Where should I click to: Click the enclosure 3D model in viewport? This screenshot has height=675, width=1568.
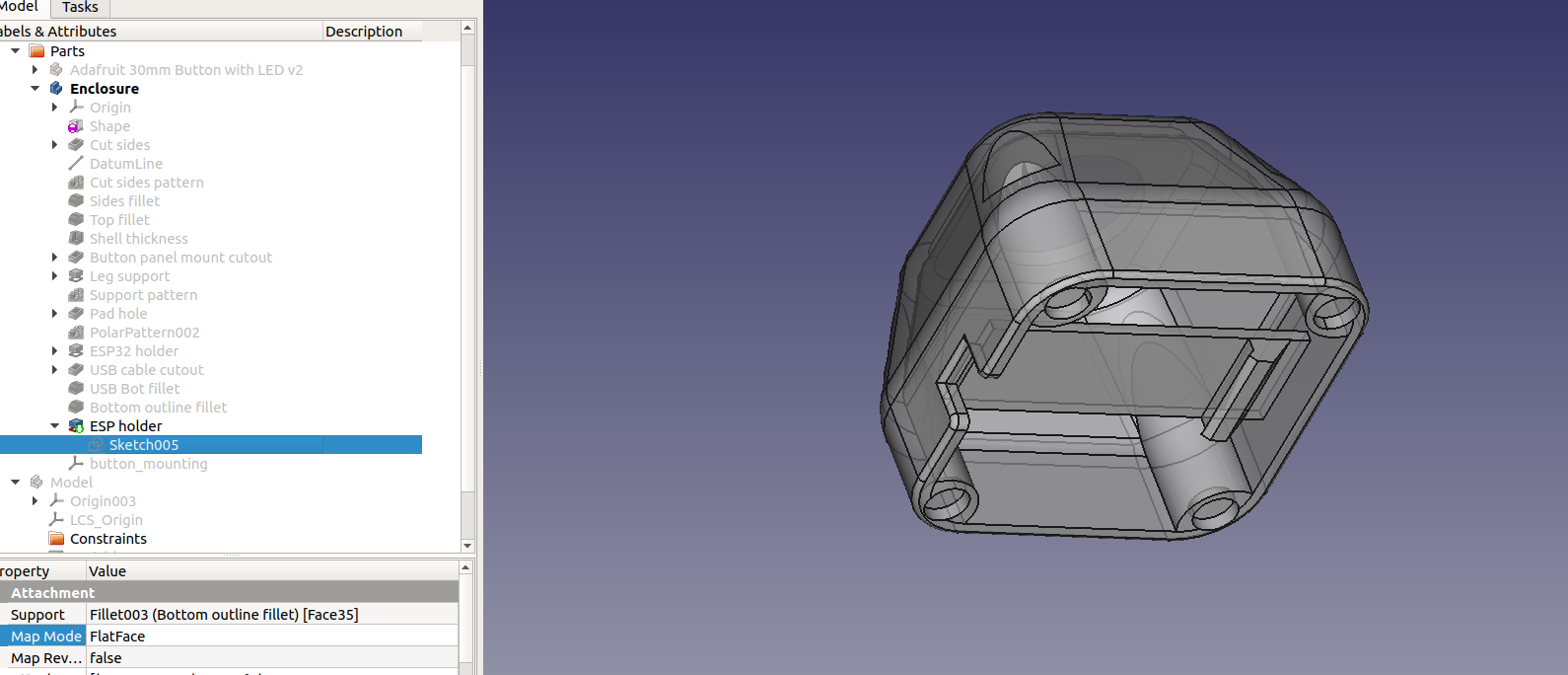[1124, 326]
